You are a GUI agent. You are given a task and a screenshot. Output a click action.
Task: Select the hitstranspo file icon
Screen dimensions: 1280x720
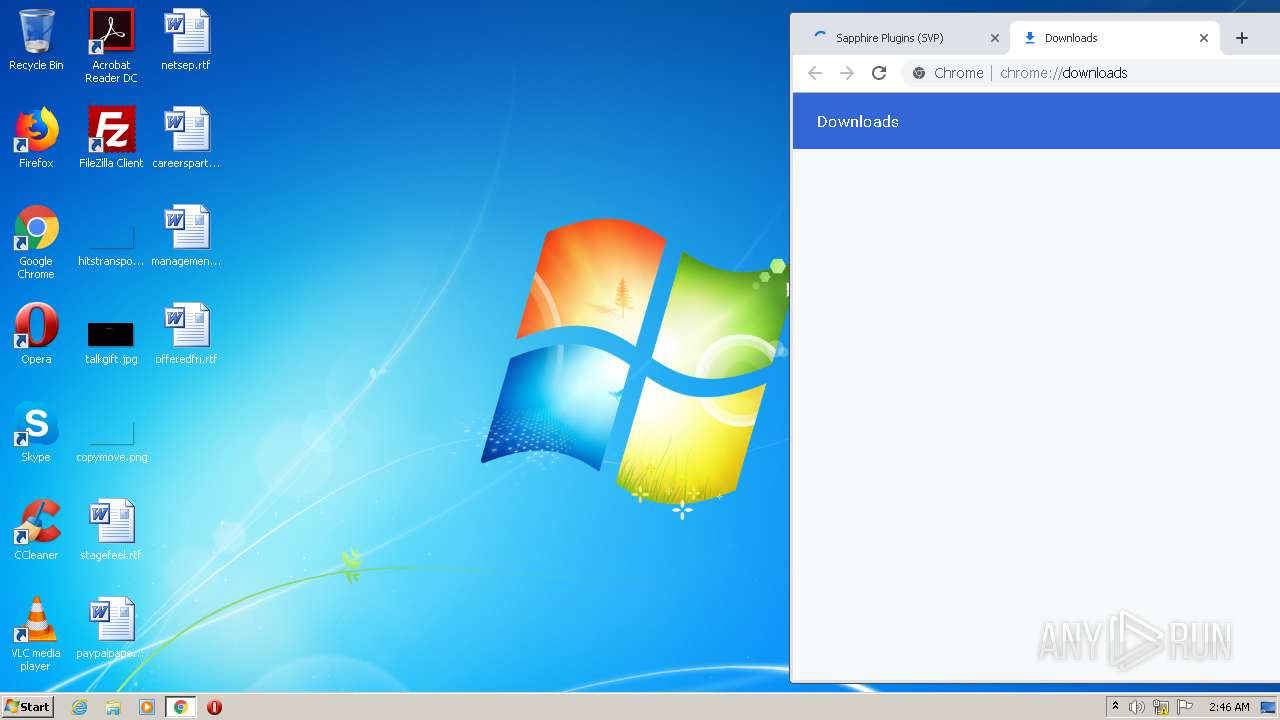pyautogui.click(x=111, y=243)
